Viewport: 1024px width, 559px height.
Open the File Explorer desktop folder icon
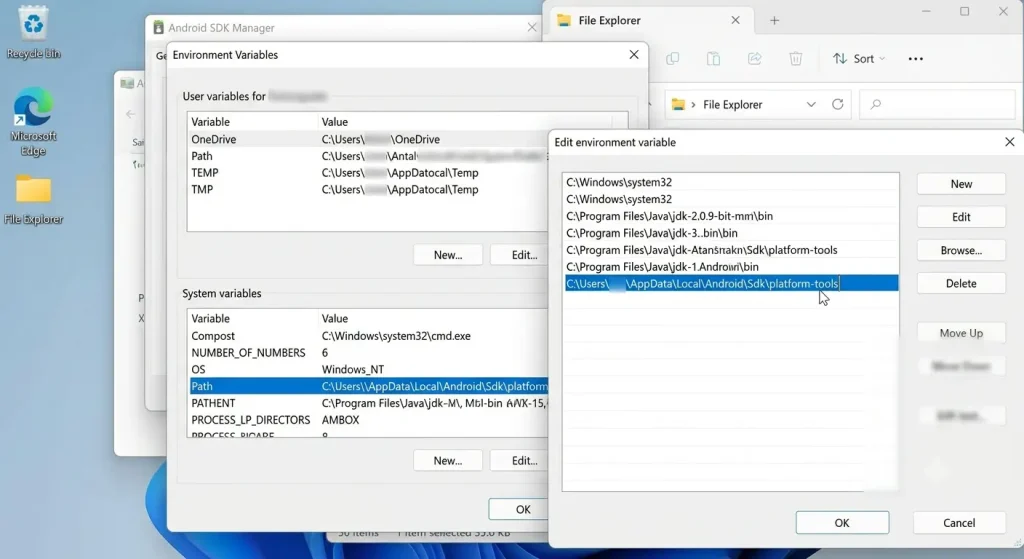pos(33,199)
